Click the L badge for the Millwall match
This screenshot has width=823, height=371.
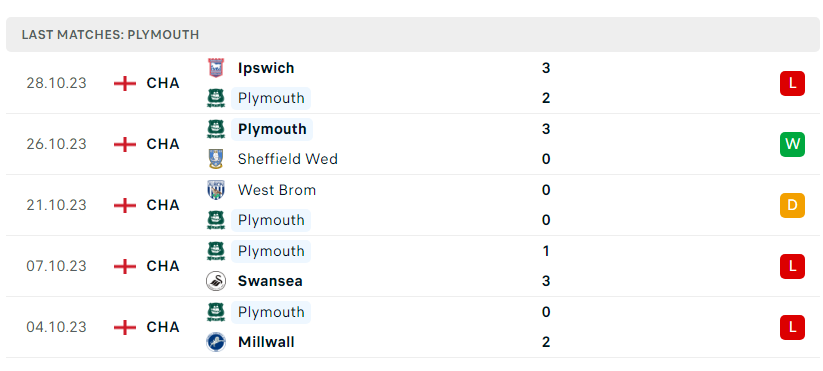tap(792, 327)
